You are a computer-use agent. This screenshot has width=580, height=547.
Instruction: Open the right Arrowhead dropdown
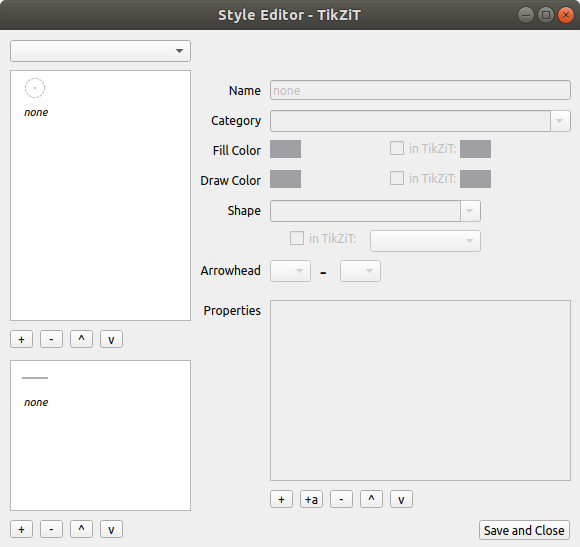click(360, 271)
